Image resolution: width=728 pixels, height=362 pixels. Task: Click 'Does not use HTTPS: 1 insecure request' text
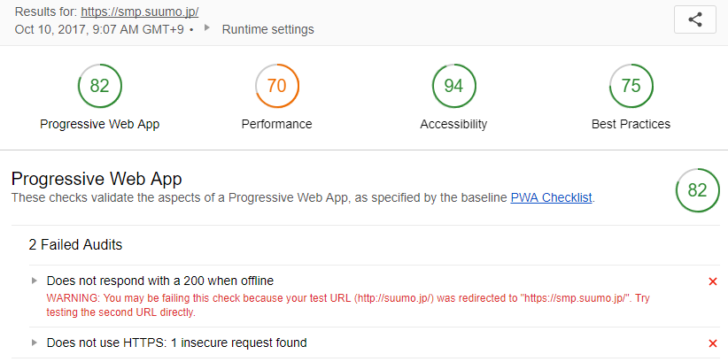coord(177,343)
